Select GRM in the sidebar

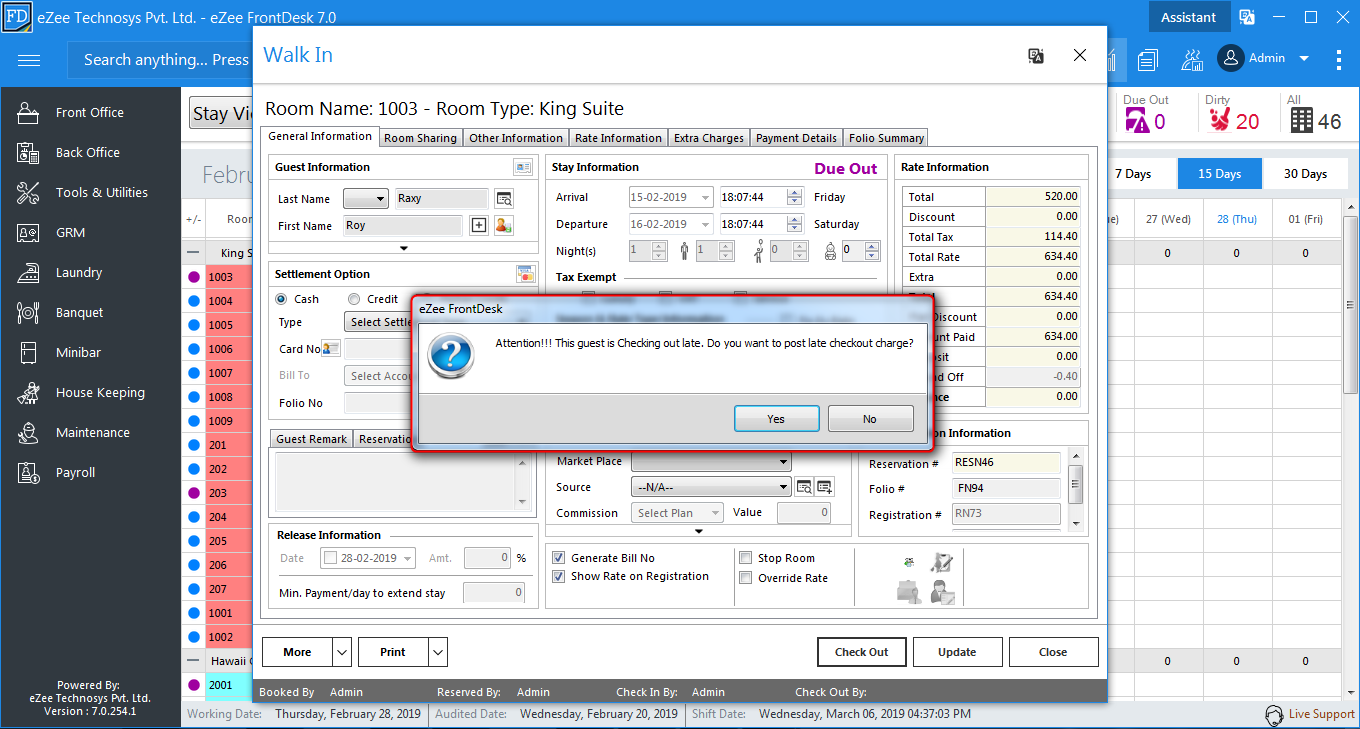coord(70,233)
